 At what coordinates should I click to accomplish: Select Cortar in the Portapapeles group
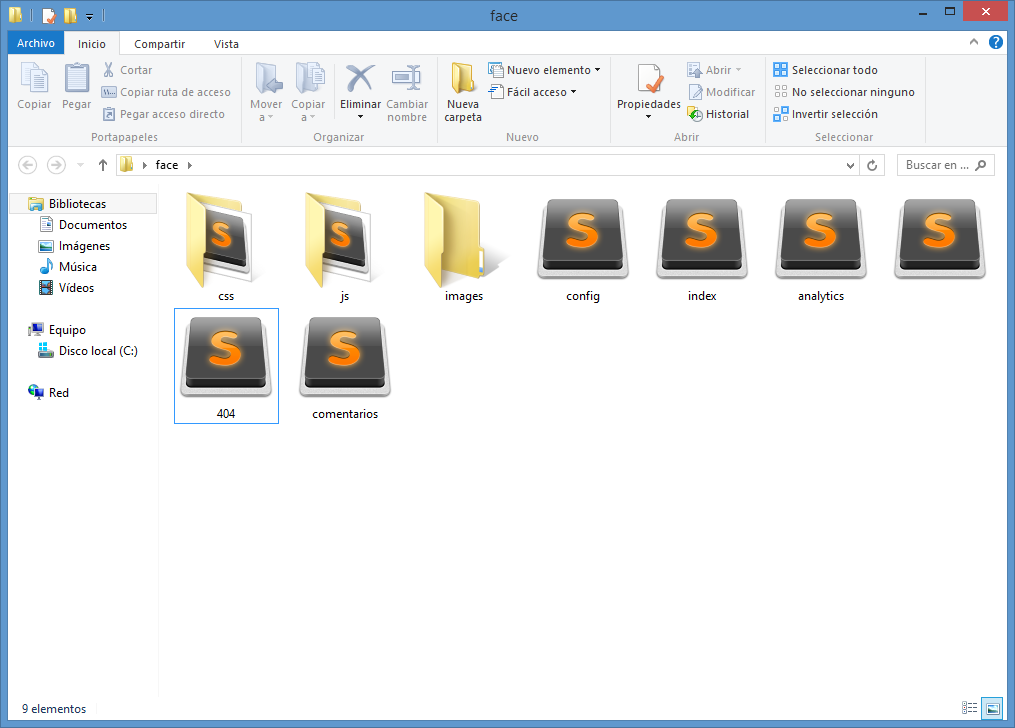click(x=128, y=70)
